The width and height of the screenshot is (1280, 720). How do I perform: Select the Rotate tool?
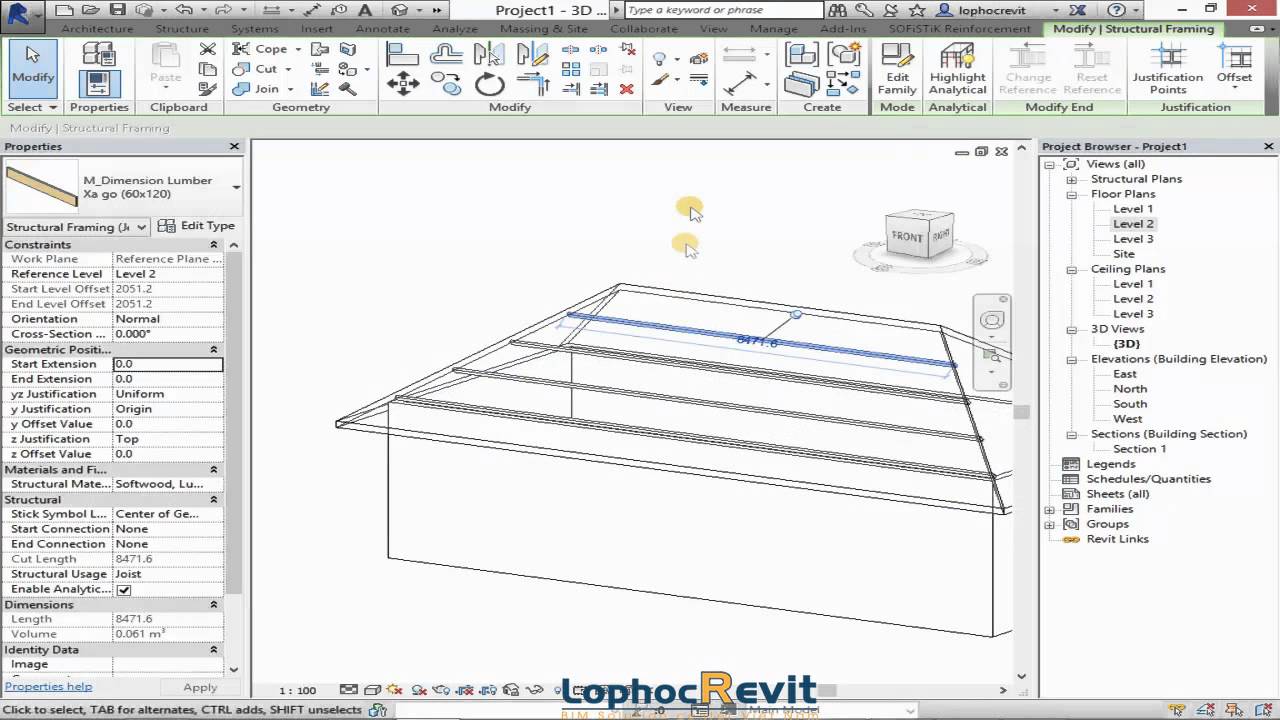[x=489, y=85]
